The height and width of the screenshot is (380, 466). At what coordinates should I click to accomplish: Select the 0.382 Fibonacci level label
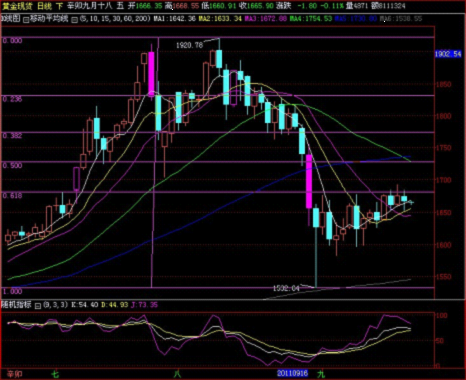(x=12, y=136)
